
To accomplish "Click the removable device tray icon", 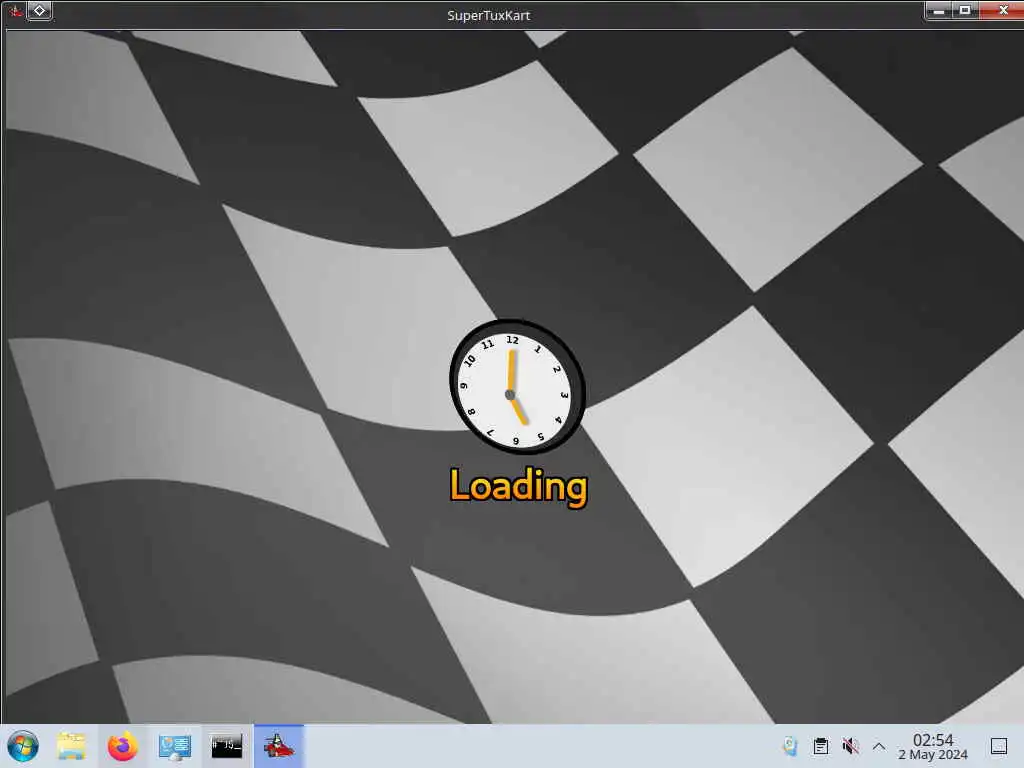I will tap(790, 746).
